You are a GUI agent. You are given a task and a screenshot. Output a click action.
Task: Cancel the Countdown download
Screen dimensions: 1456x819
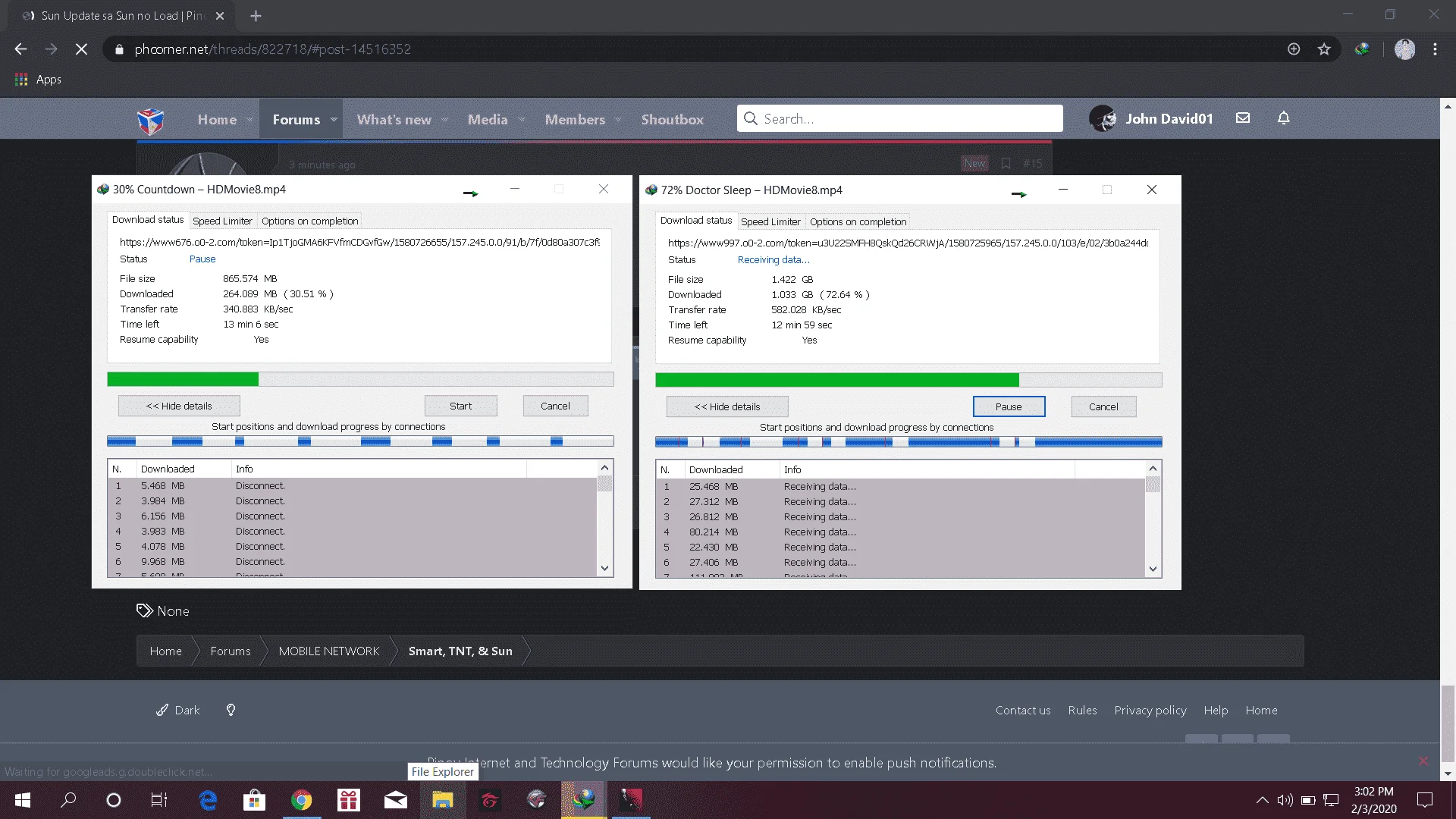pos(555,406)
